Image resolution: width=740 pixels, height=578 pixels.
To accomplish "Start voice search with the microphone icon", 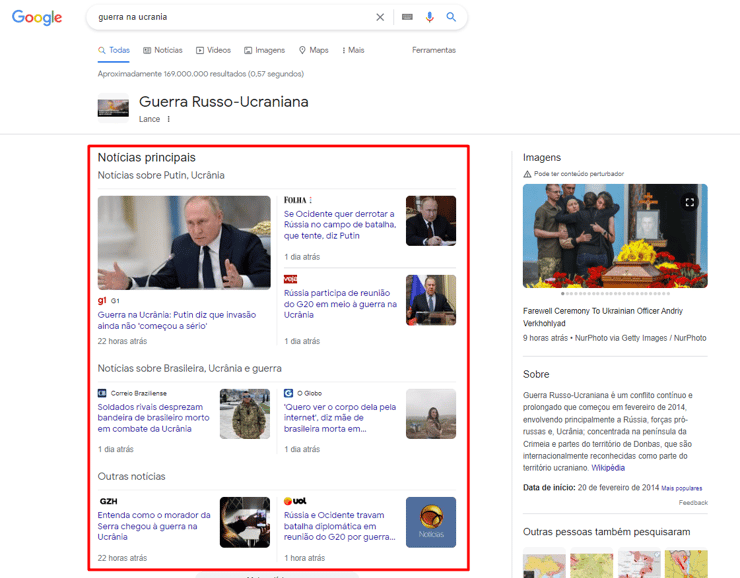I will 429,17.
